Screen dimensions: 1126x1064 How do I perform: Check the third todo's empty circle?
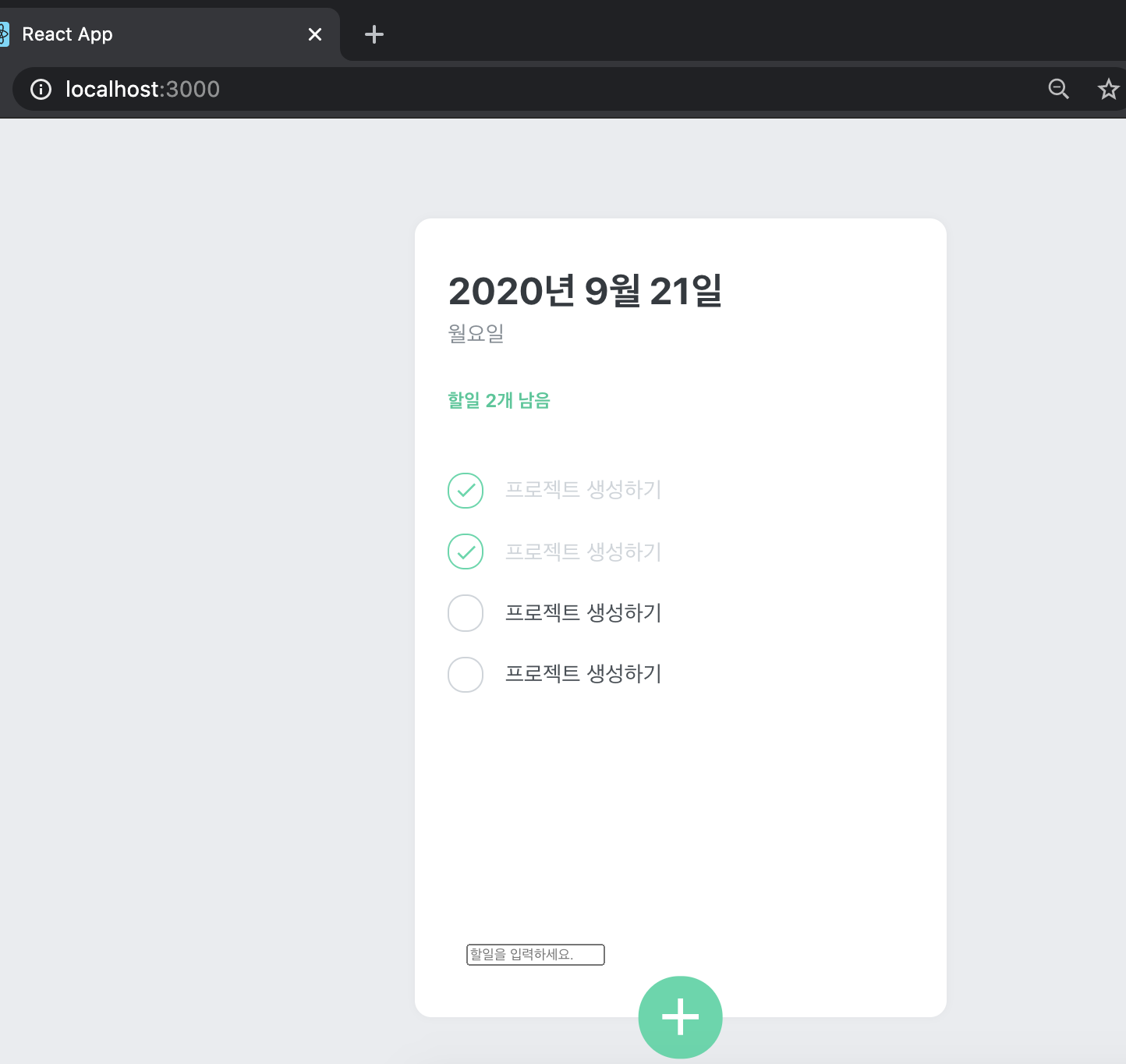pos(466,613)
